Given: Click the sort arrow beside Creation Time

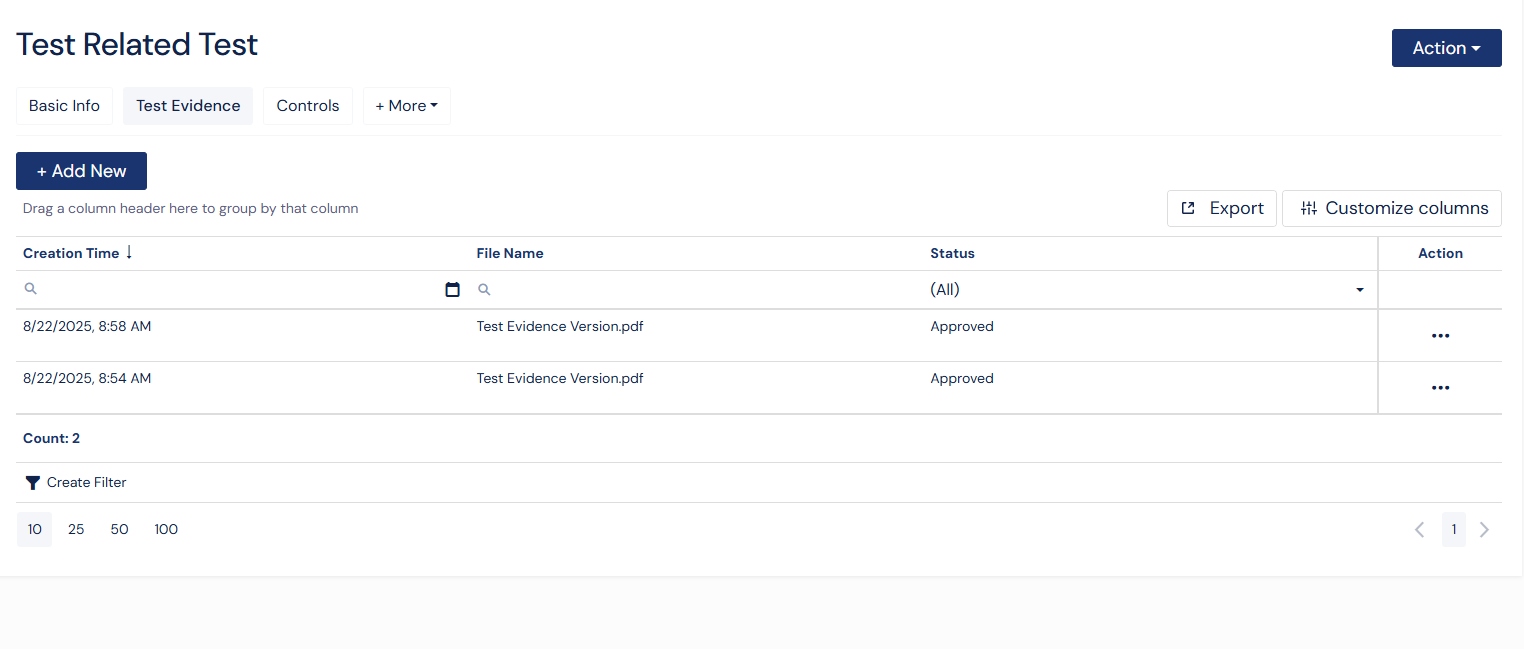Looking at the screenshot, I should [129, 253].
